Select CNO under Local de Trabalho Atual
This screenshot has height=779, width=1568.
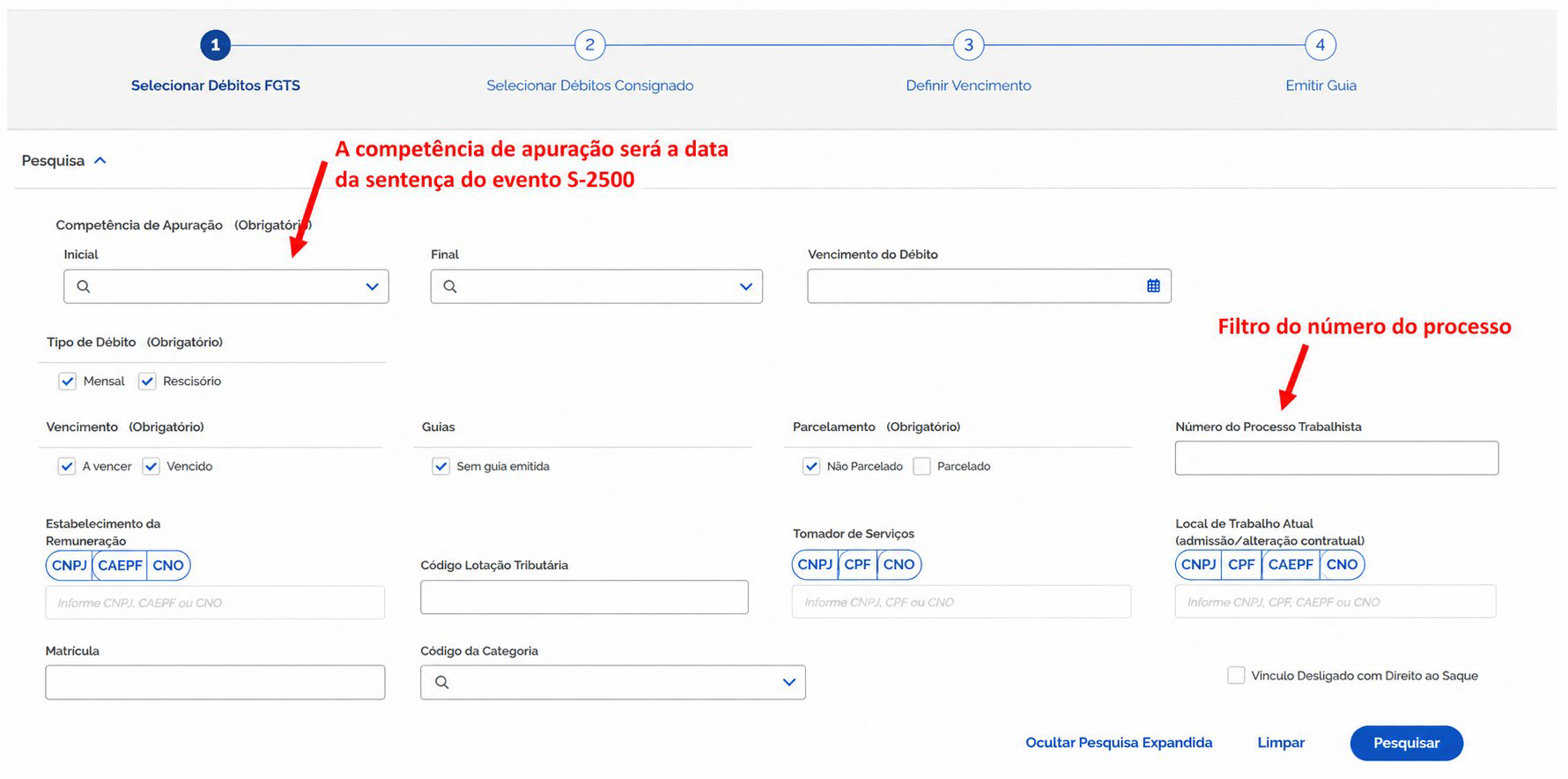tap(1342, 564)
